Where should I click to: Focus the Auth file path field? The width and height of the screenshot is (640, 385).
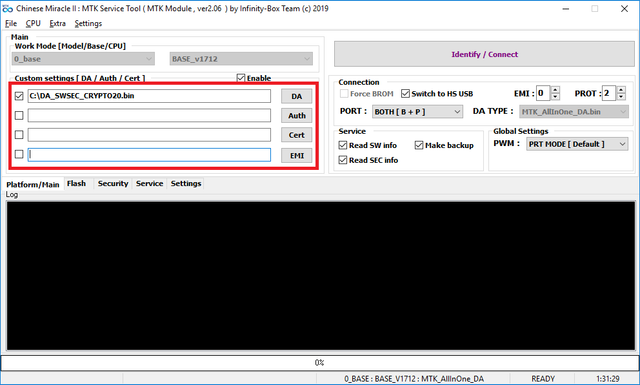click(149, 115)
